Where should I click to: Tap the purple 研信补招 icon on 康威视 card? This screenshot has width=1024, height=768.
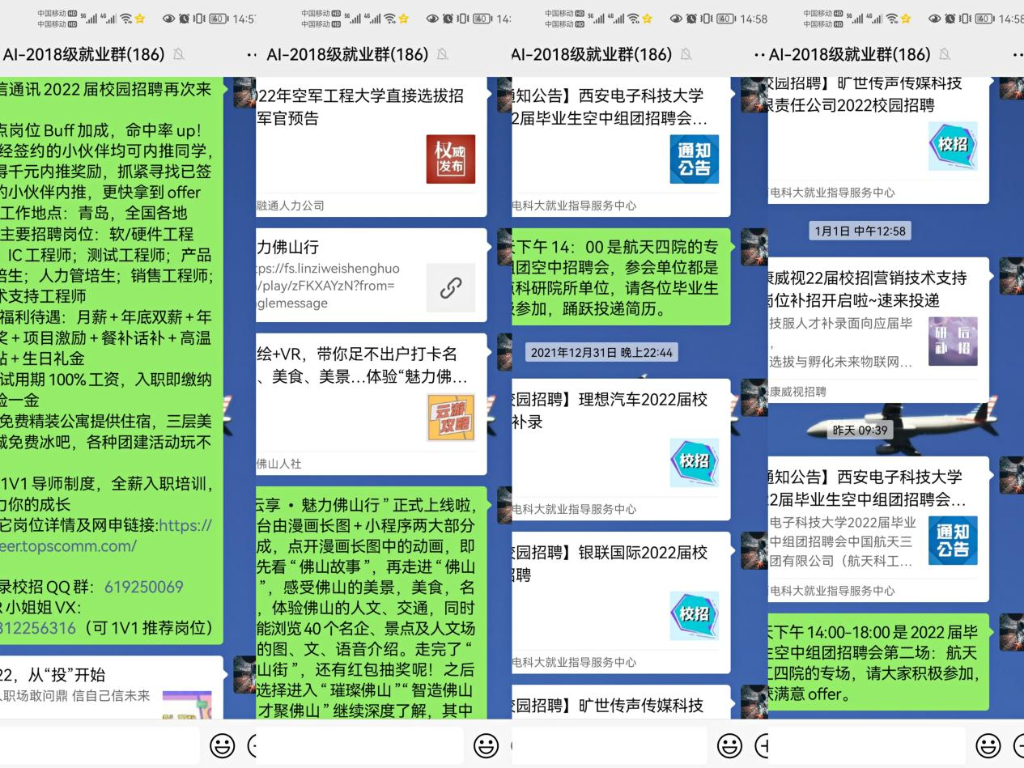(953, 341)
